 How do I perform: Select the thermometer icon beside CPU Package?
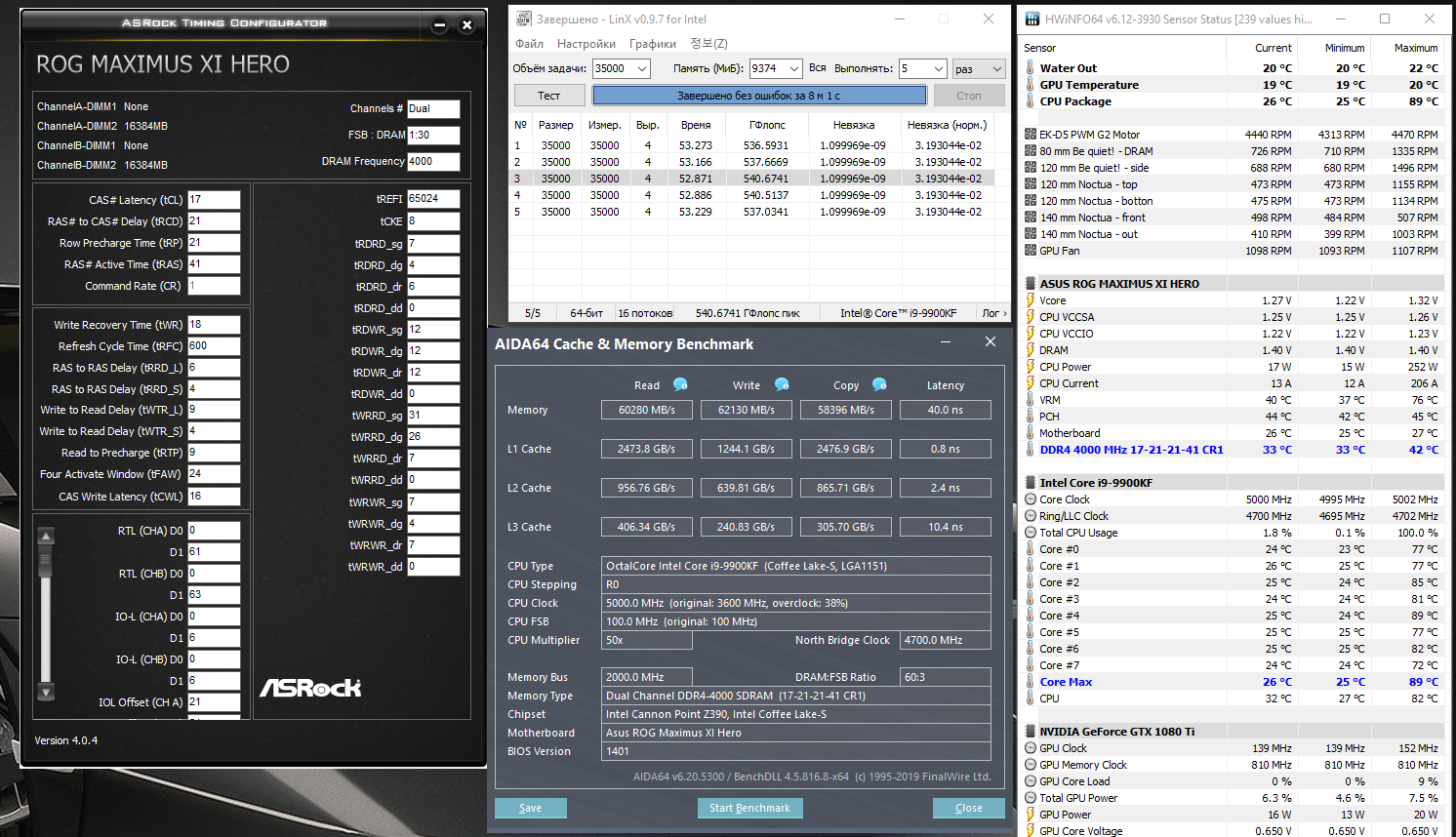(x=1031, y=101)
